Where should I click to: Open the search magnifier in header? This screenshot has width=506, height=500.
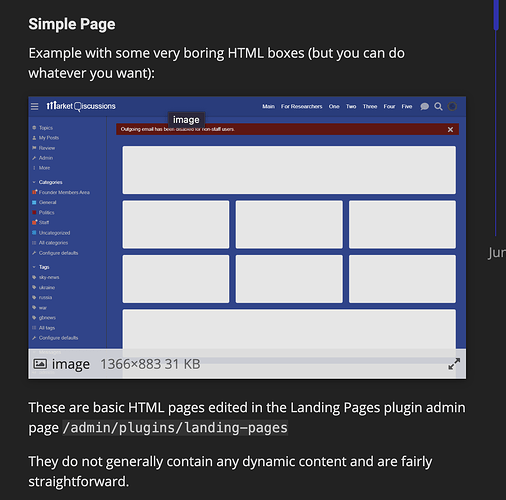click(x=438, y=106)
